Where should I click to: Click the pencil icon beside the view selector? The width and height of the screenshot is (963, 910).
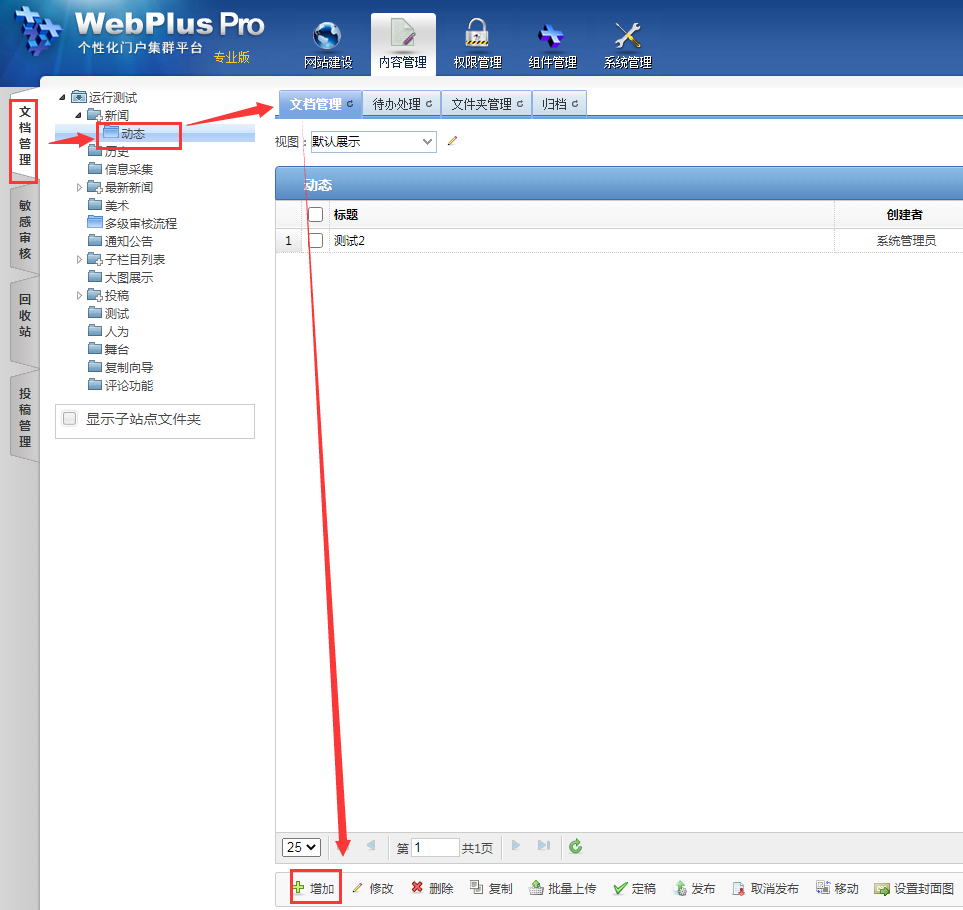point(452,142)
